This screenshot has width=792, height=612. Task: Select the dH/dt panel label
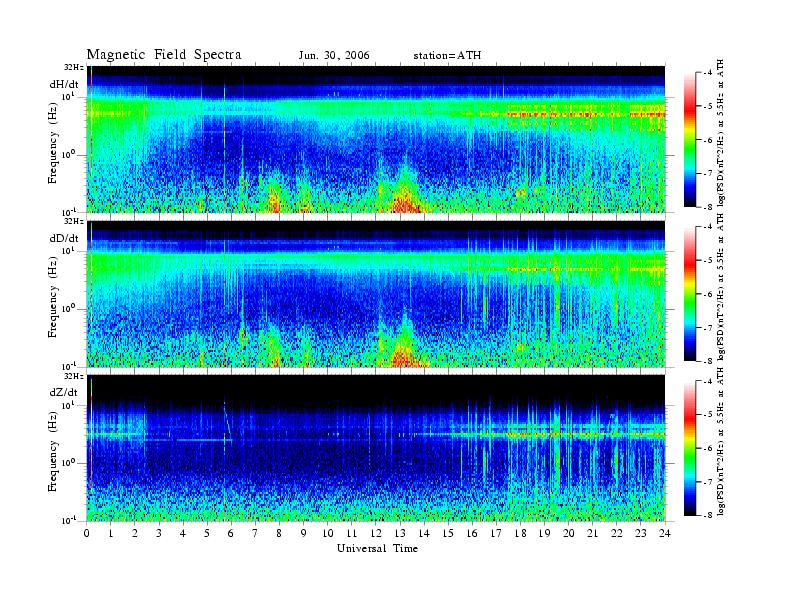[x=64, y=84]
